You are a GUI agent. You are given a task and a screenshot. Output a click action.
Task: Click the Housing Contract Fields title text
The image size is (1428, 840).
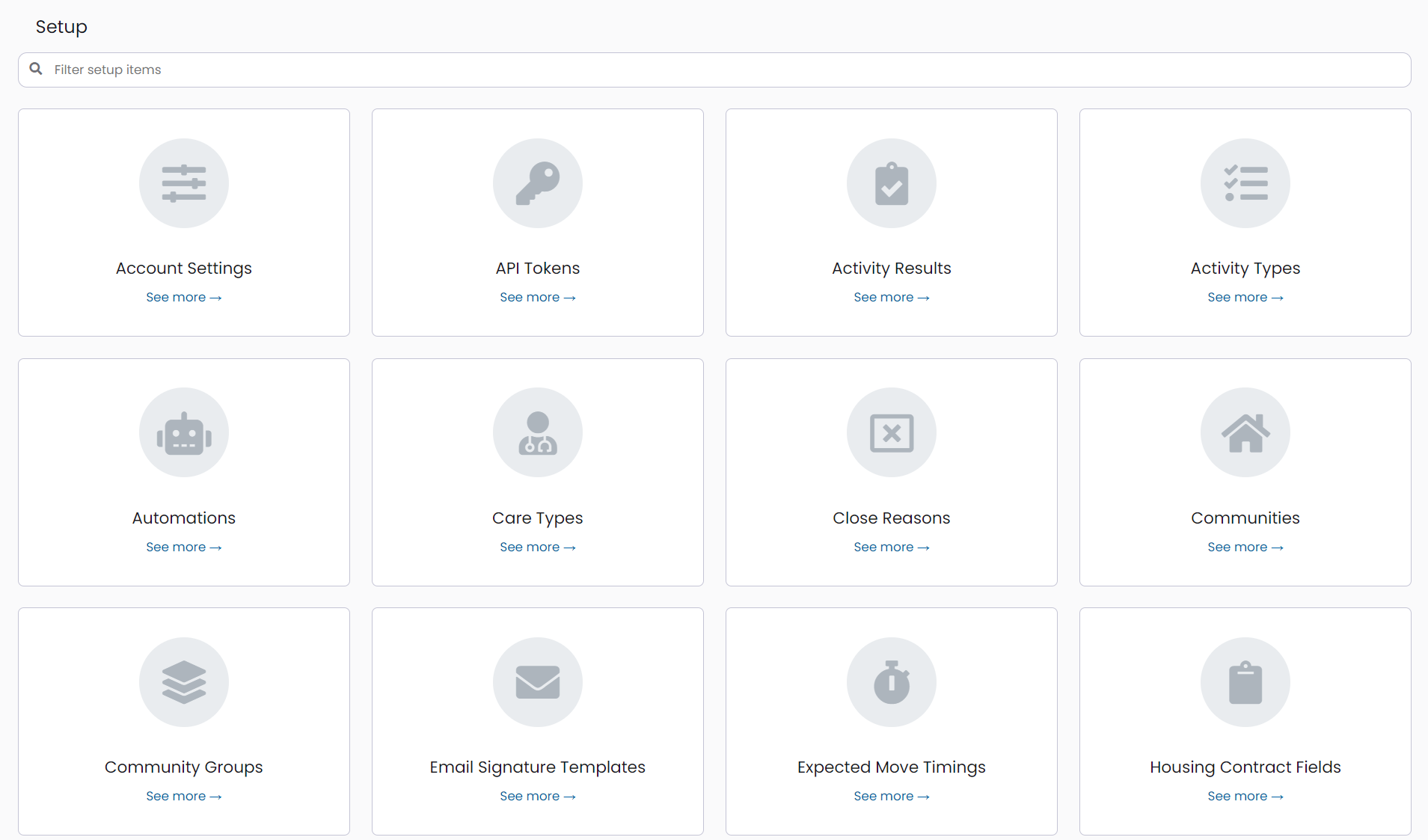(1245, 767)
